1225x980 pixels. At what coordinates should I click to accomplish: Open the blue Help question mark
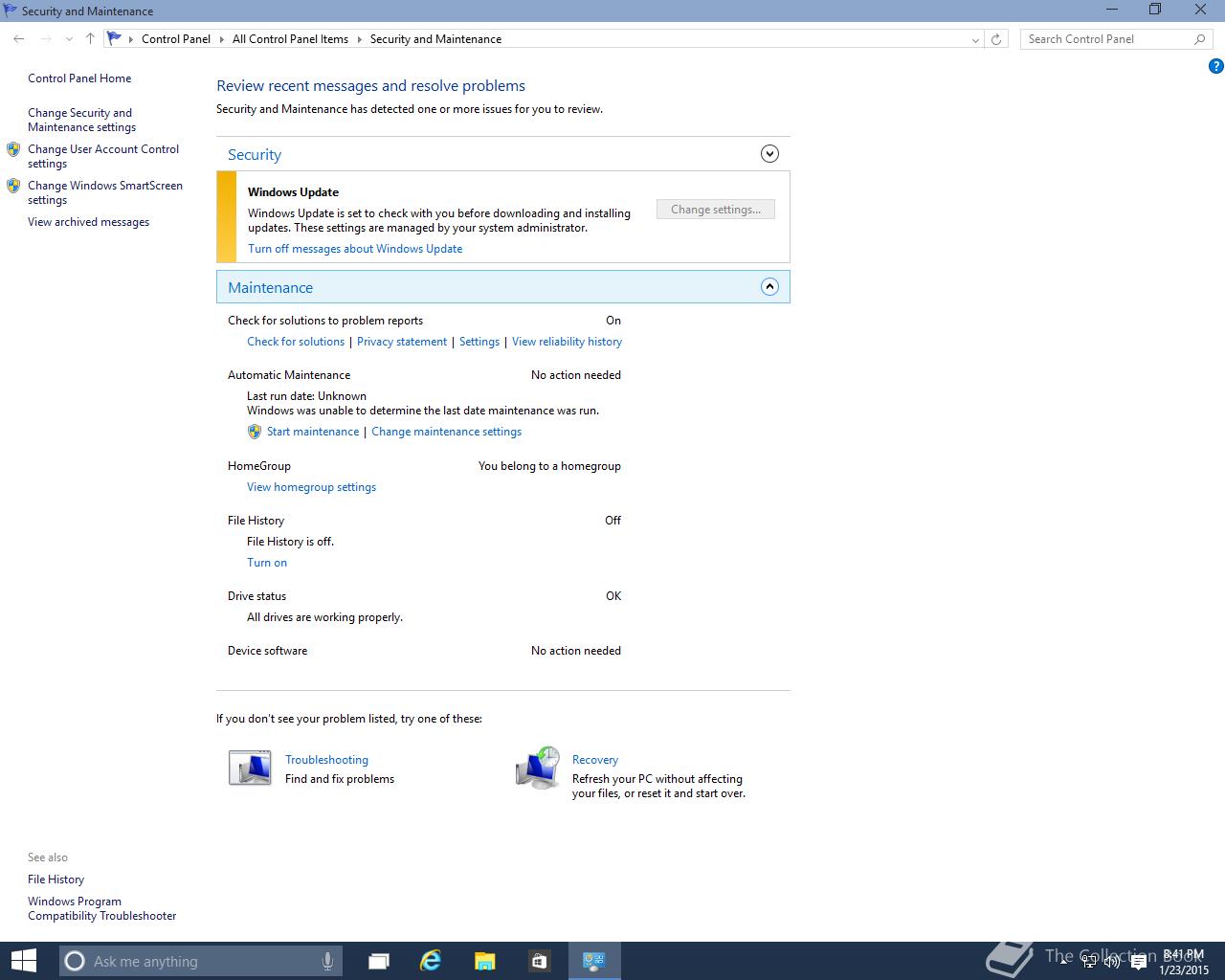click(x=1215, y=66)
